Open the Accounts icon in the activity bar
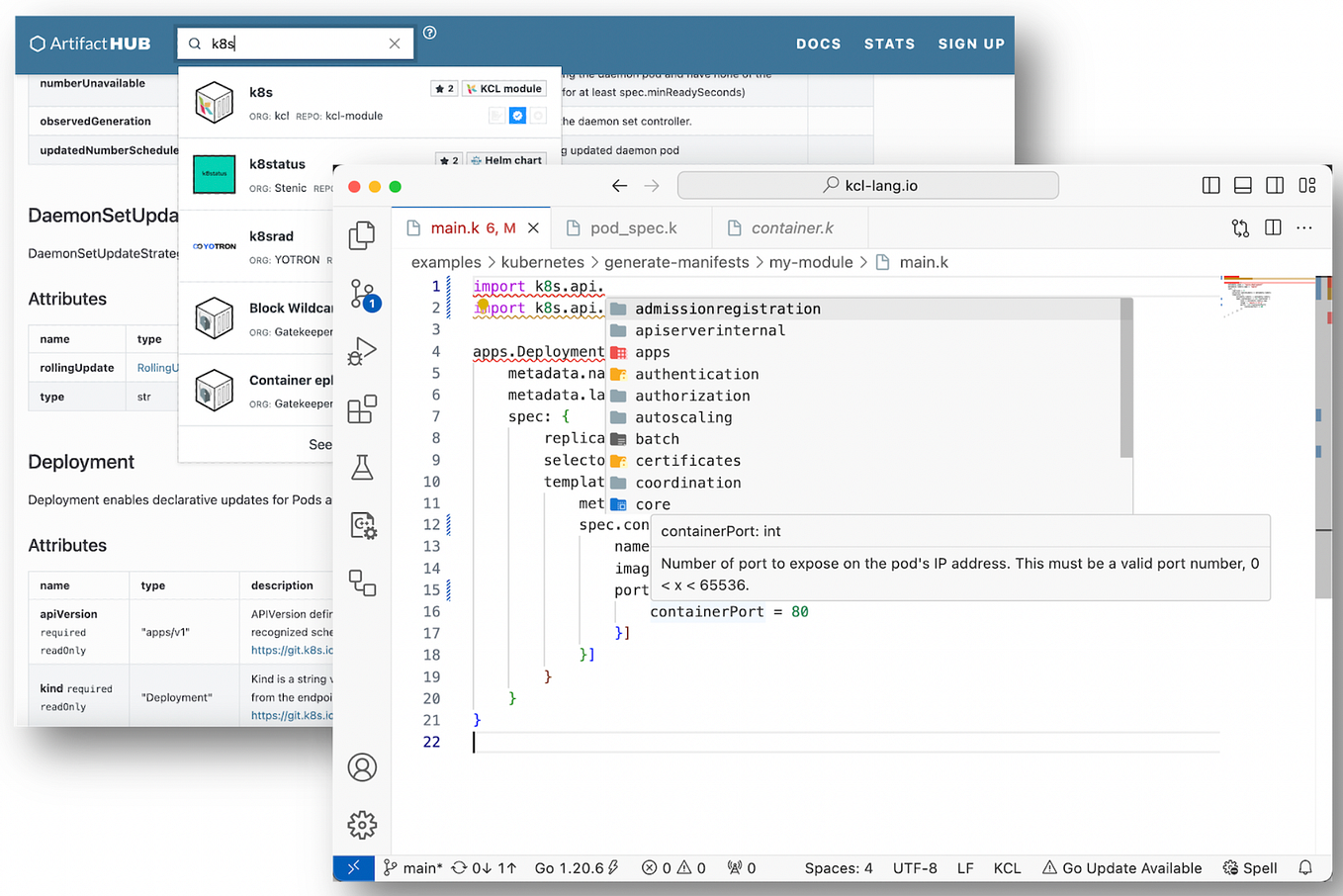 click(x=362, y=766)
